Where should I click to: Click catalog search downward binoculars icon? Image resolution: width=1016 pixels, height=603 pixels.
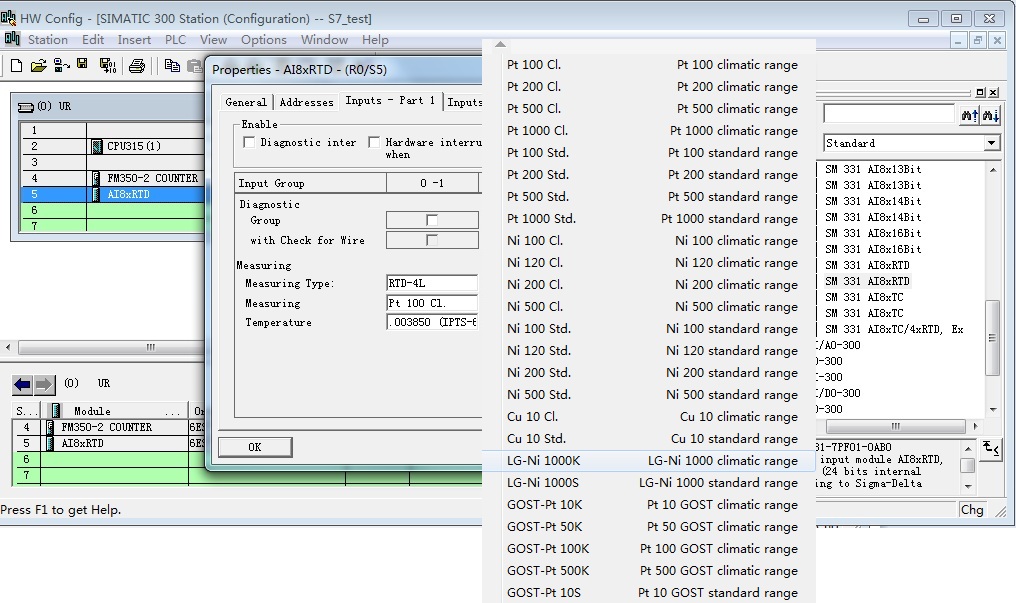point(990,115)
